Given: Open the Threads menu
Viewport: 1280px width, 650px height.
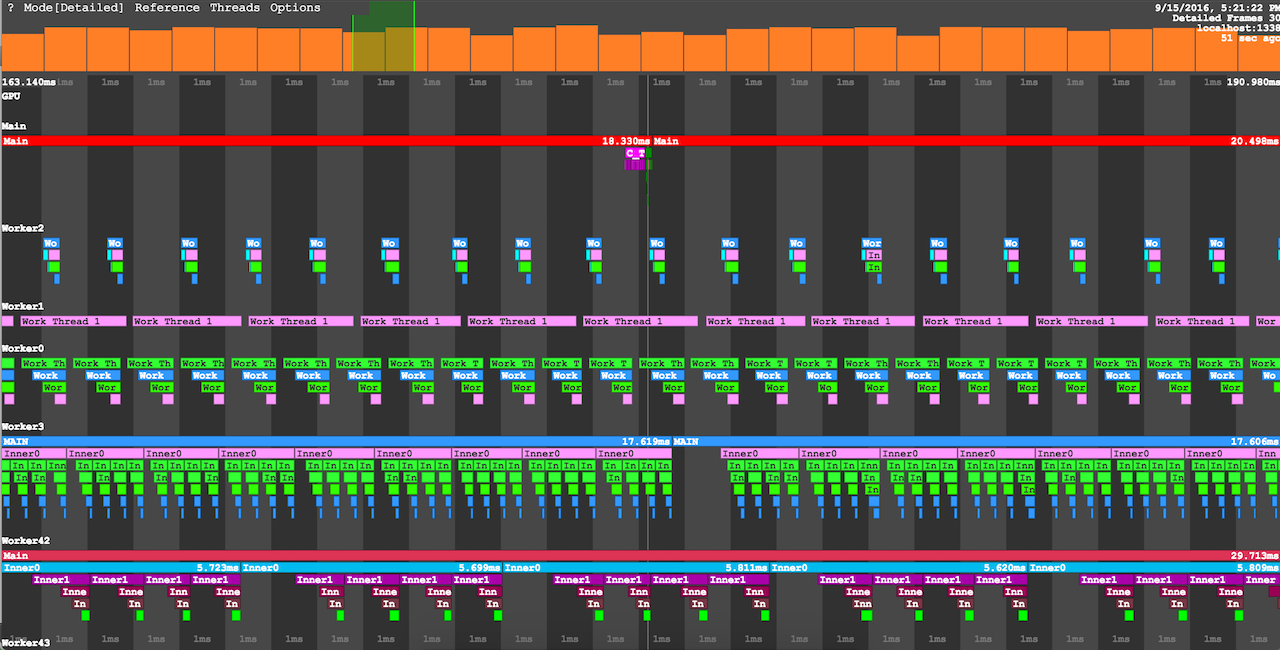Looking at the screenshot, I should 235,8.
